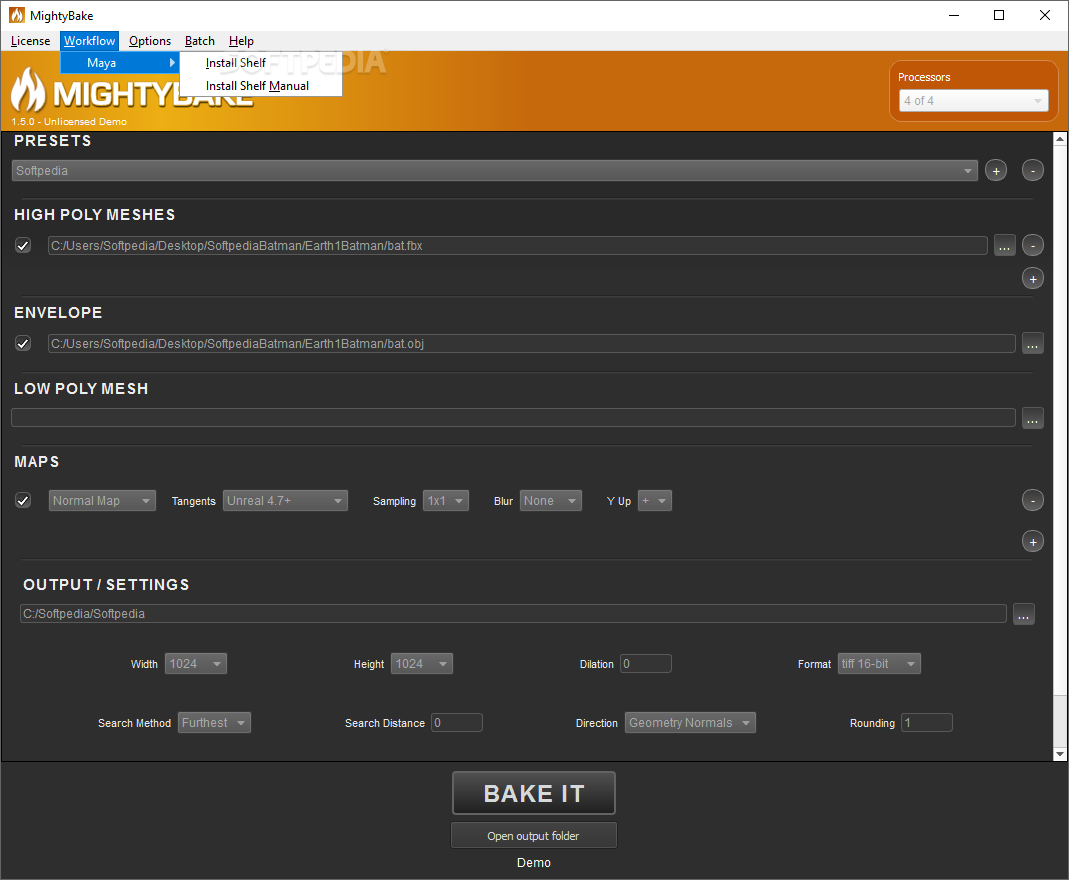
Task: Disable the Normal Map checkbox
Action: (x=23, y=501)
